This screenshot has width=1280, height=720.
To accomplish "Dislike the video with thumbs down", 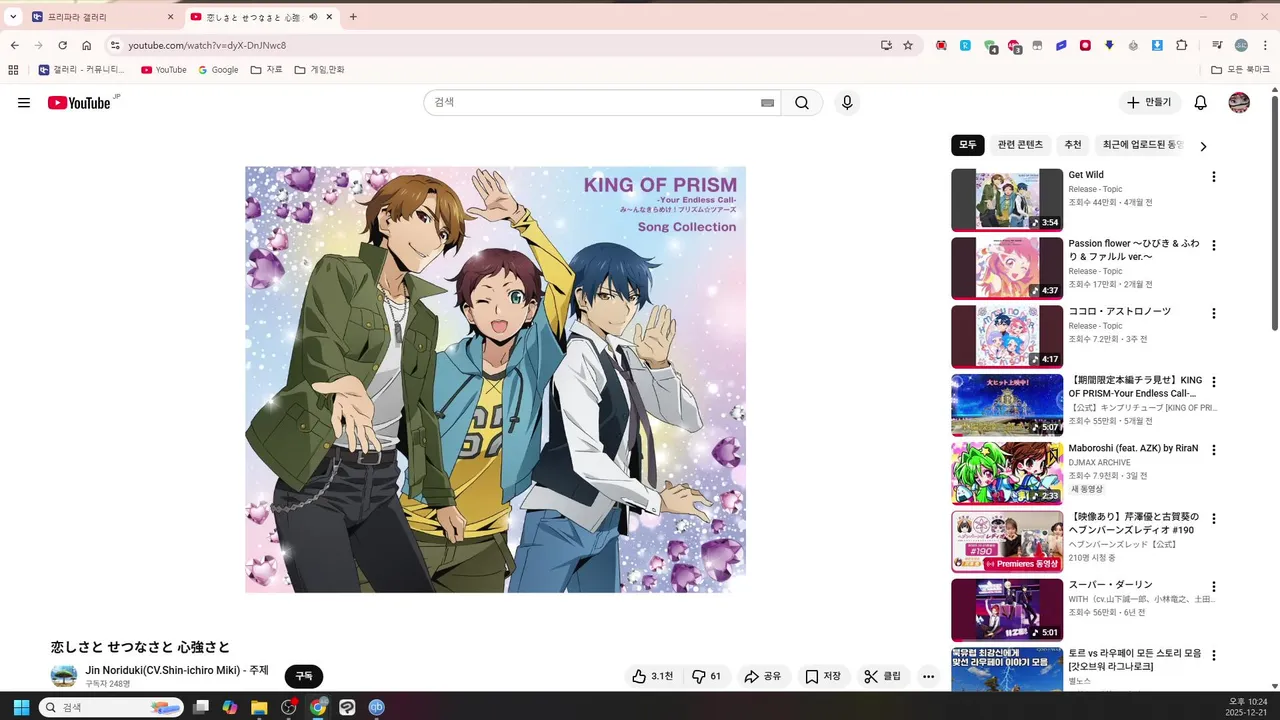I will coord(707,676).
